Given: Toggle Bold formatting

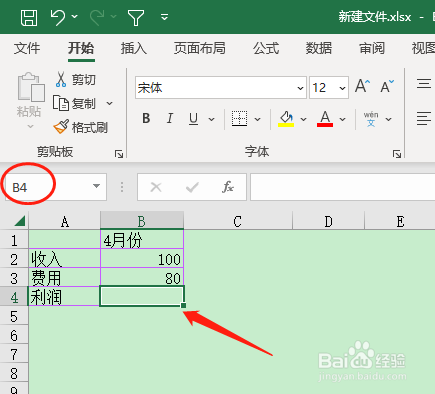Looking at the screenshot, I should tap(146, 118).
